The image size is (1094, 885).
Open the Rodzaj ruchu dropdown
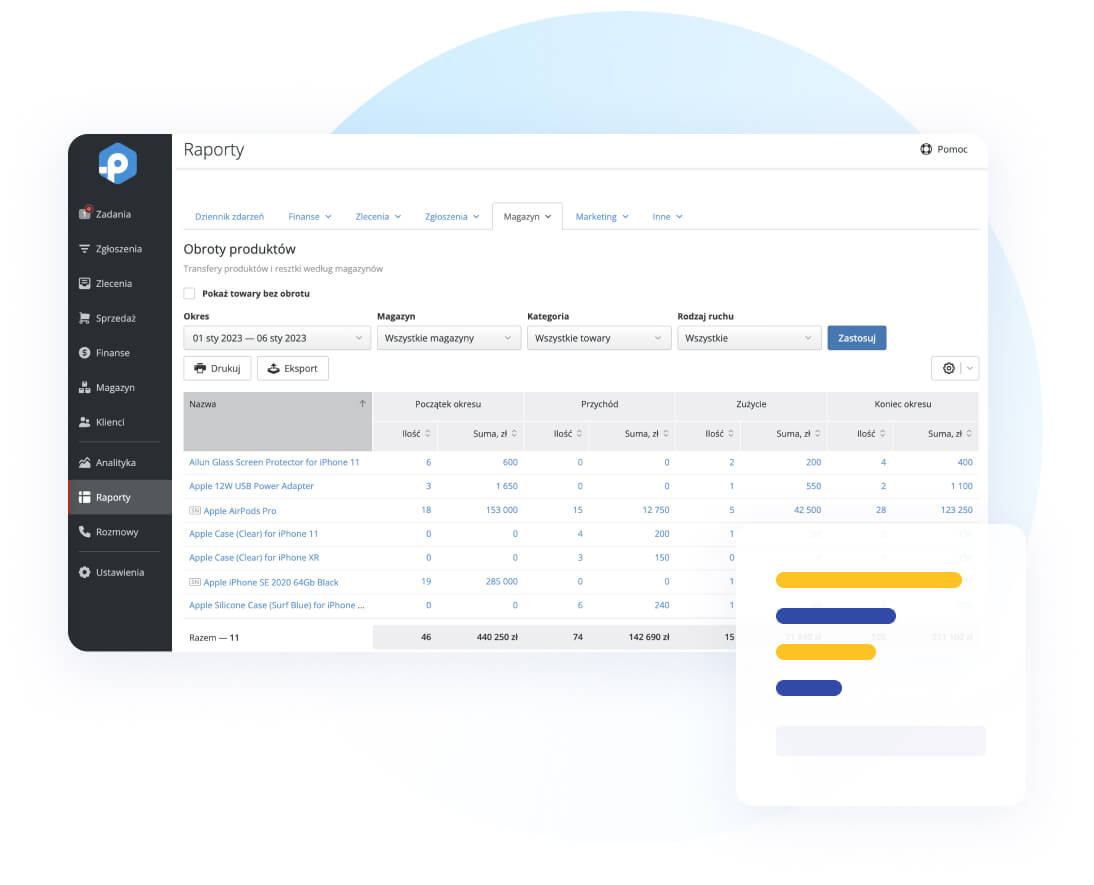(x=748, y=338)
